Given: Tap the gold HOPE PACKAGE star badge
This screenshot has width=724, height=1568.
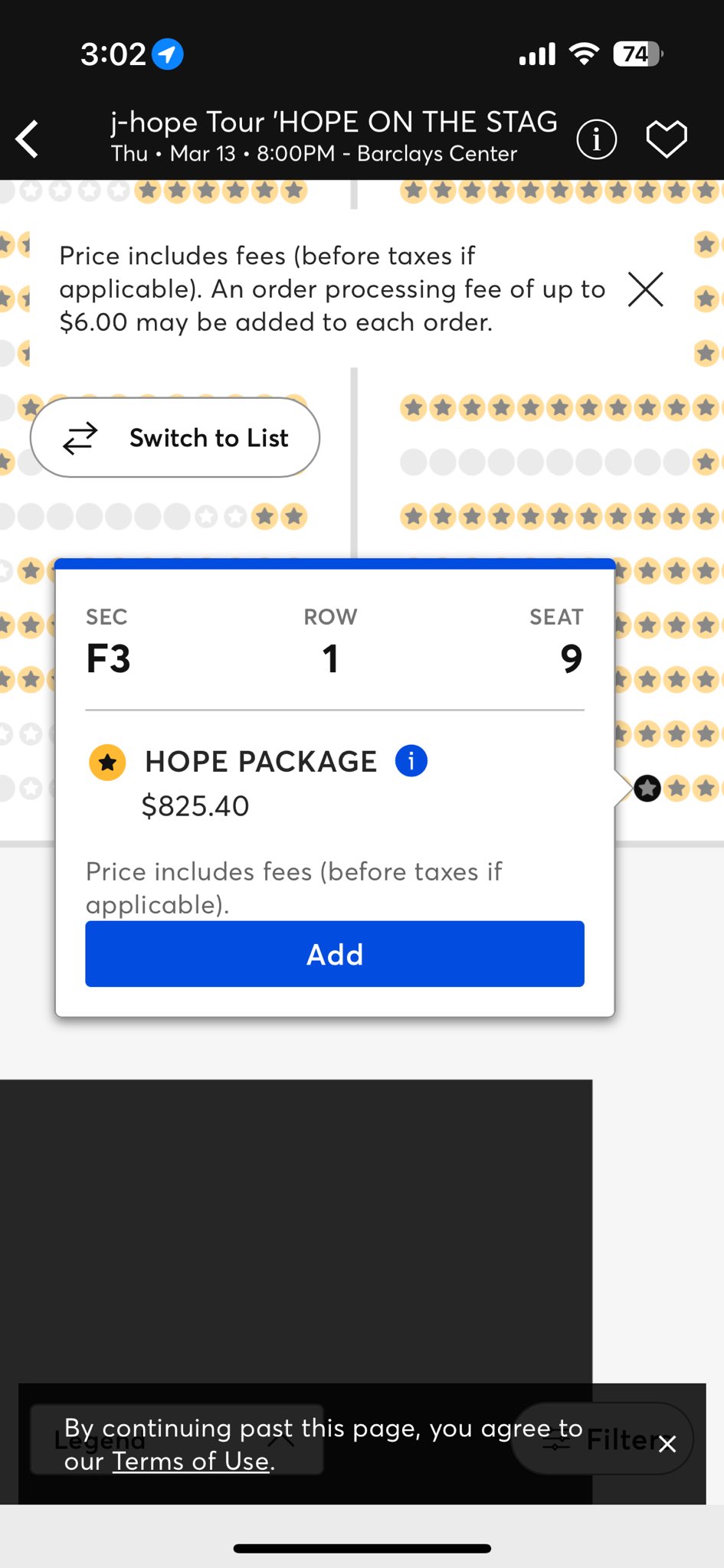Looking at the screenshot, I should pos(107,762).
